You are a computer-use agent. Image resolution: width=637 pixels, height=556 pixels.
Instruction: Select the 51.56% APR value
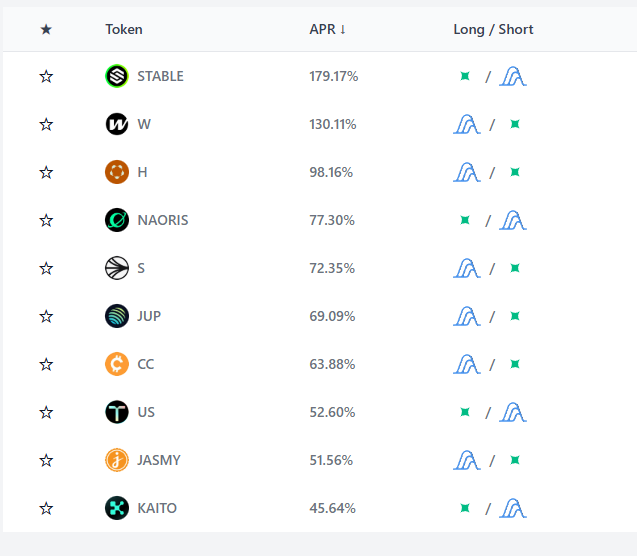pyautogui.click(x=331, y=460)
